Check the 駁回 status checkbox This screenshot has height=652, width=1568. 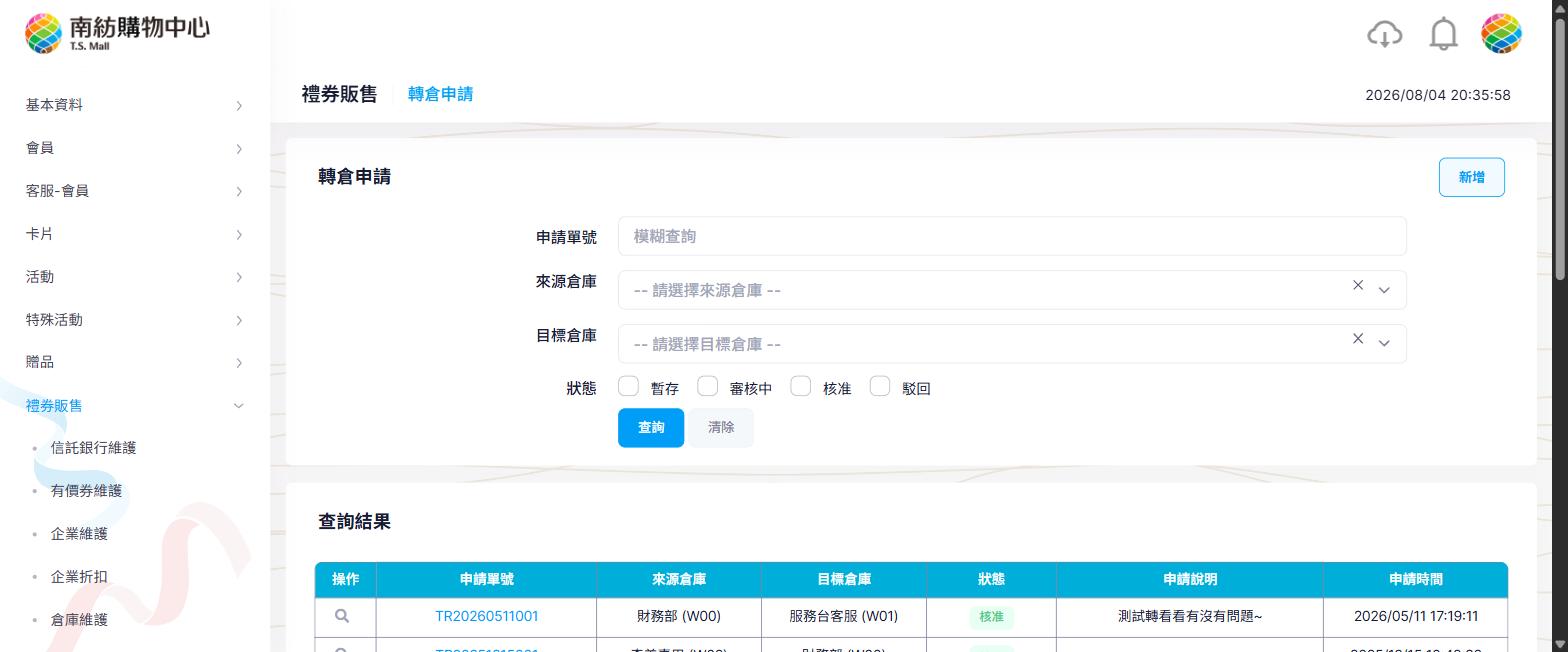(x=879, y=386)
